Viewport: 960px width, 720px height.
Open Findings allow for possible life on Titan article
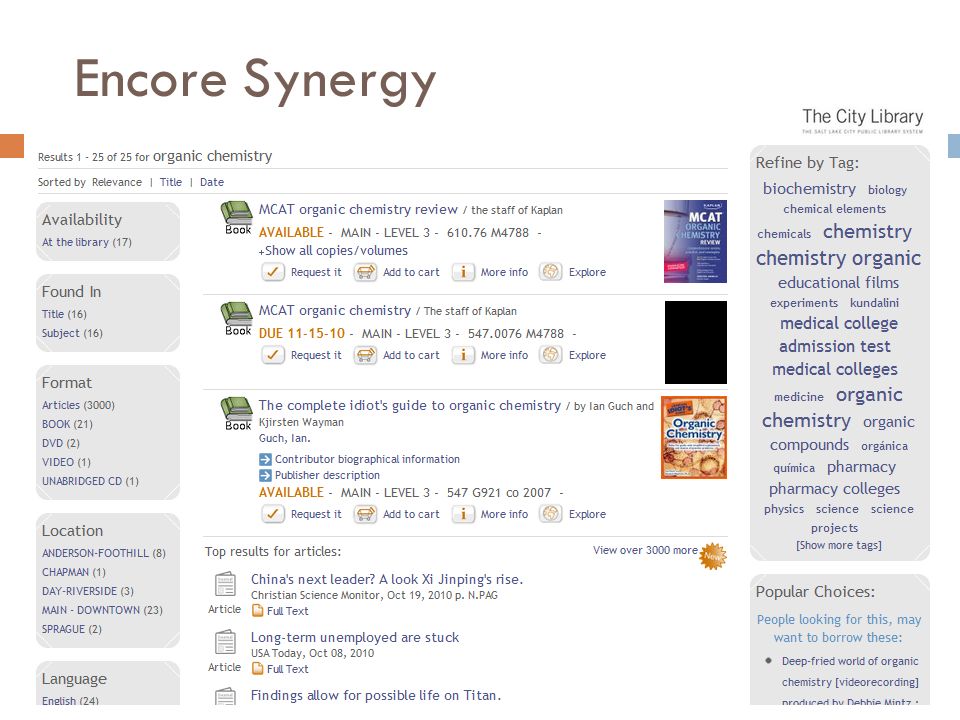point(376,696)
